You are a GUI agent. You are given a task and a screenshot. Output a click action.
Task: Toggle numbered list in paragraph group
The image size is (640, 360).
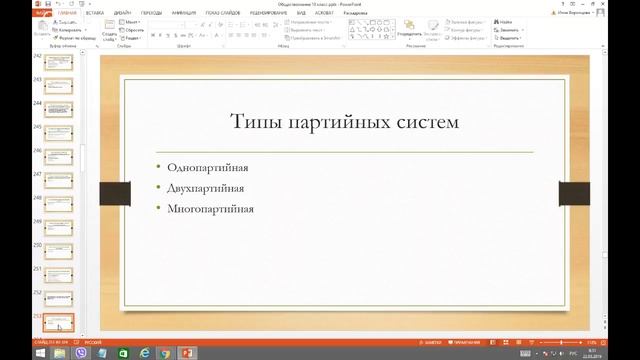[244, 25]
